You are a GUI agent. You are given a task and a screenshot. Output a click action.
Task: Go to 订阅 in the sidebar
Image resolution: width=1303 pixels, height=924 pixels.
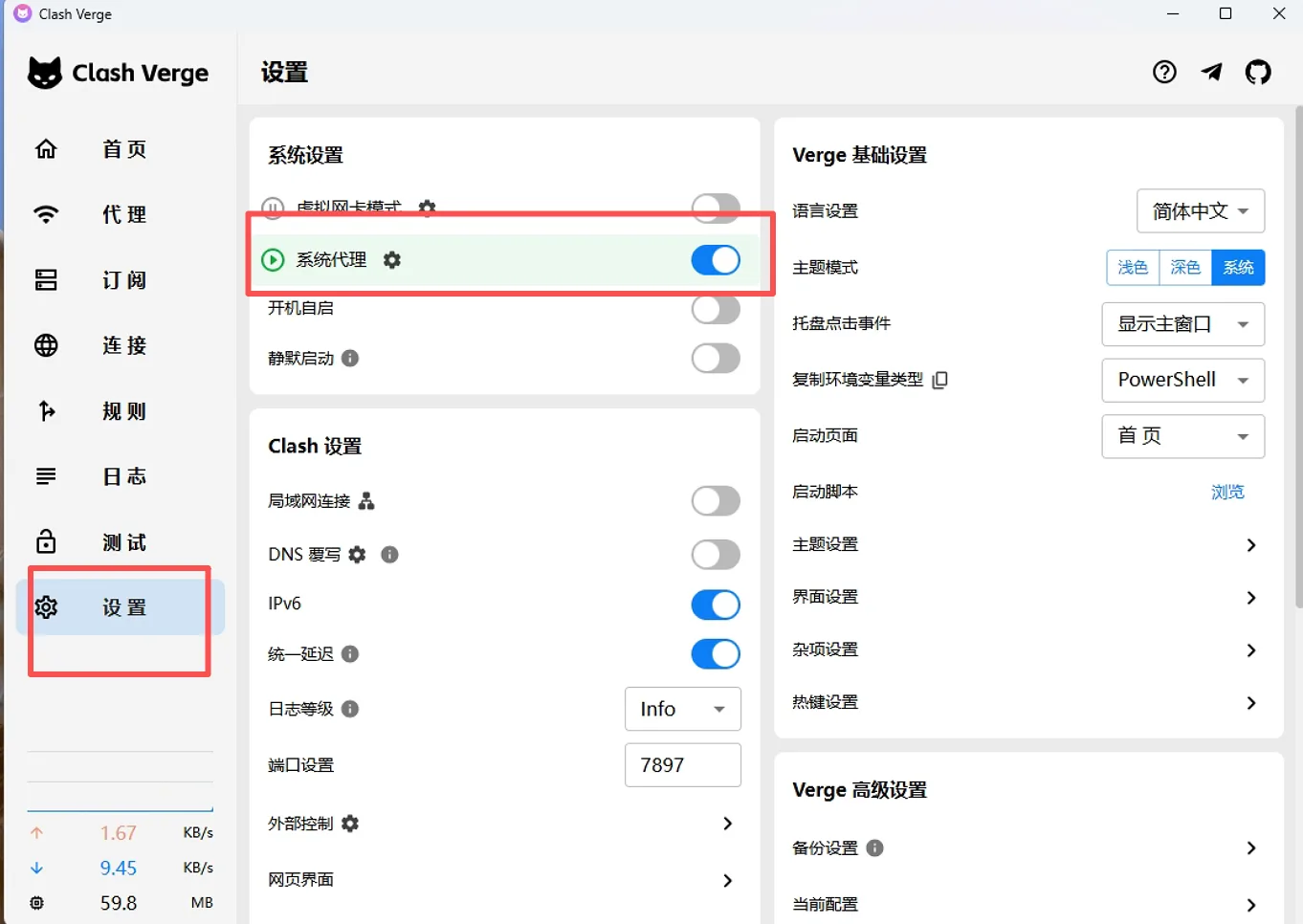coord(121,280)
